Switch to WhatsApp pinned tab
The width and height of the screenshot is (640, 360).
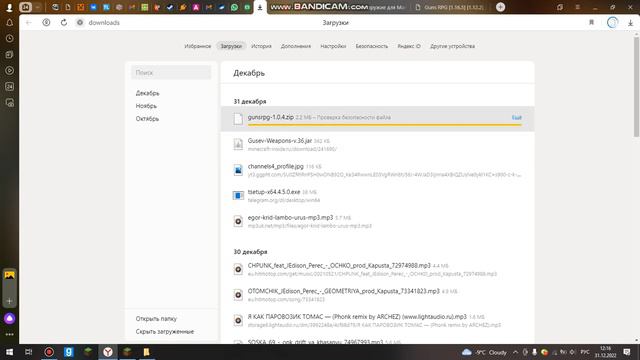coord(234,7)
